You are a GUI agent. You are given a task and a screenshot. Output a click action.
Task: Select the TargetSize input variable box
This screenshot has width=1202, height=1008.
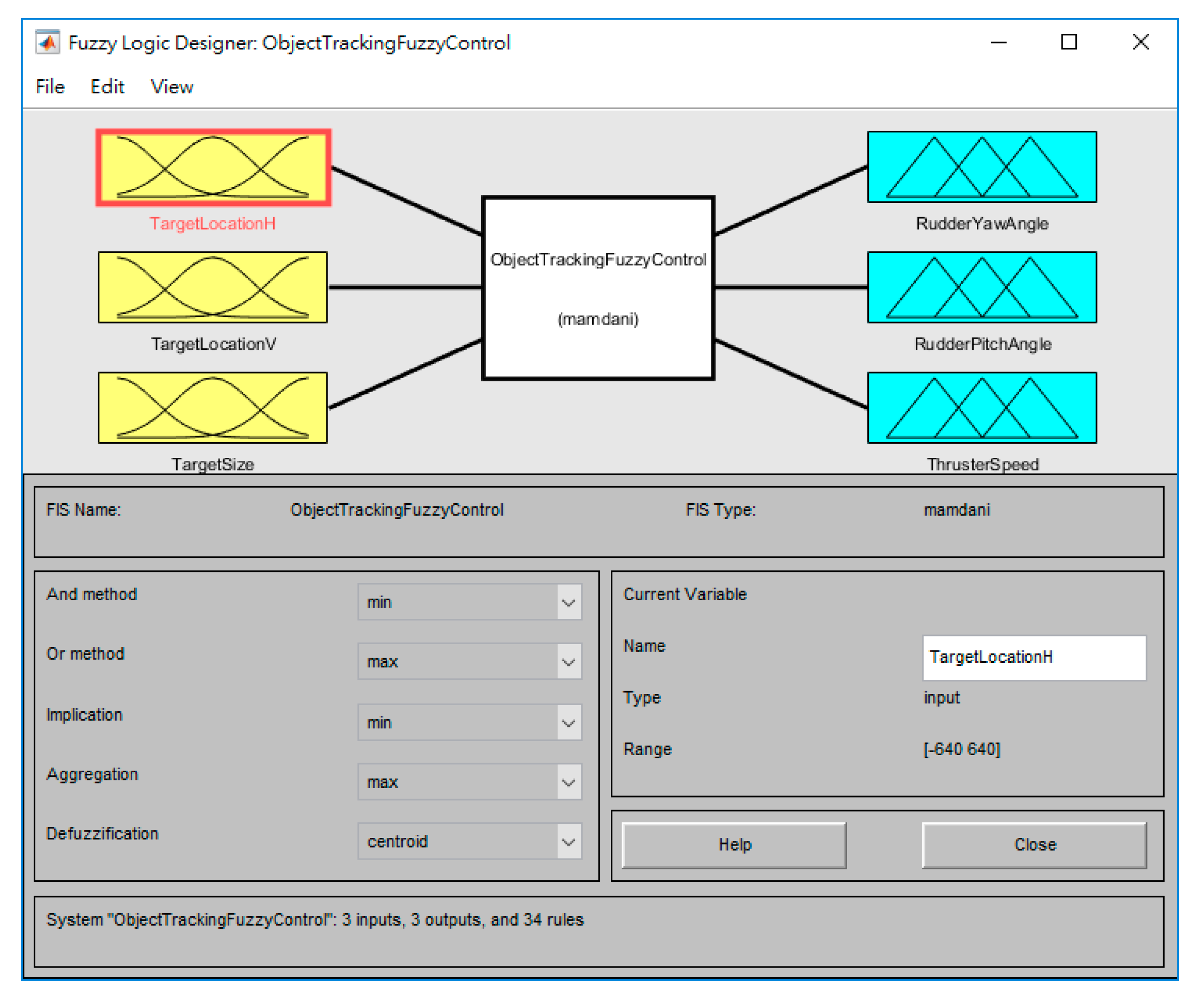pyautogui.click(x=213, y=407)
